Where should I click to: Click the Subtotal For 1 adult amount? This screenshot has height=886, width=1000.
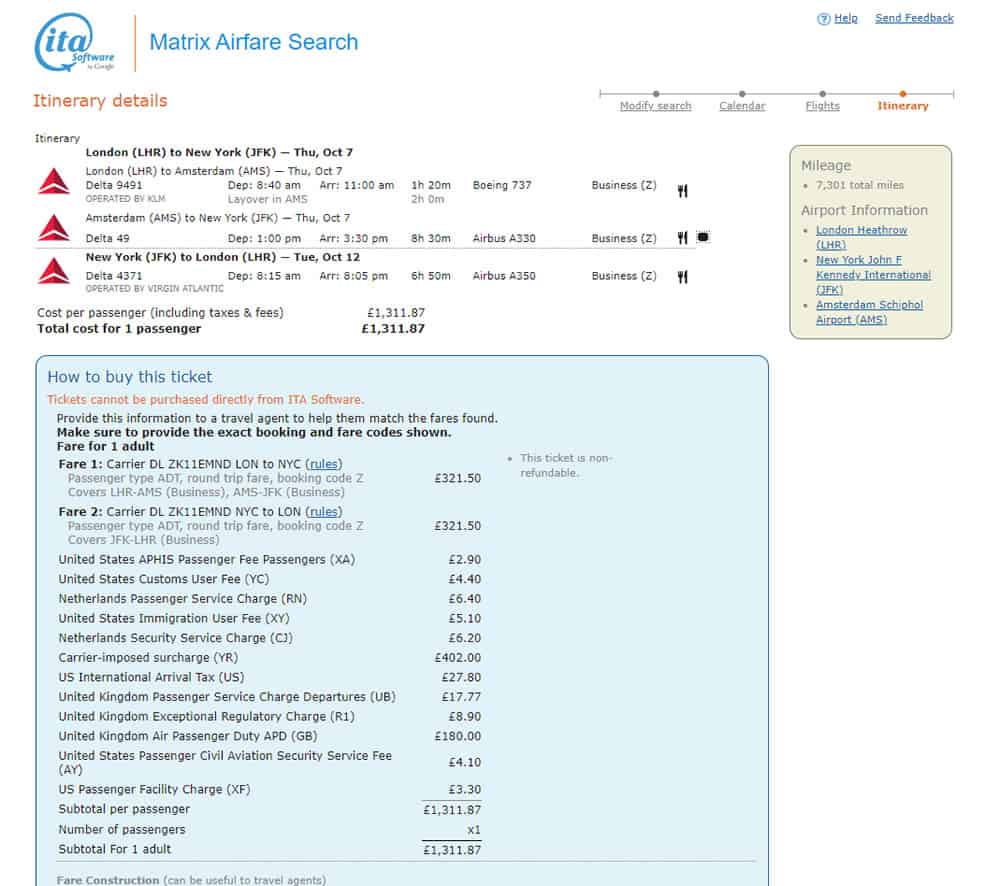coord(452,850)
